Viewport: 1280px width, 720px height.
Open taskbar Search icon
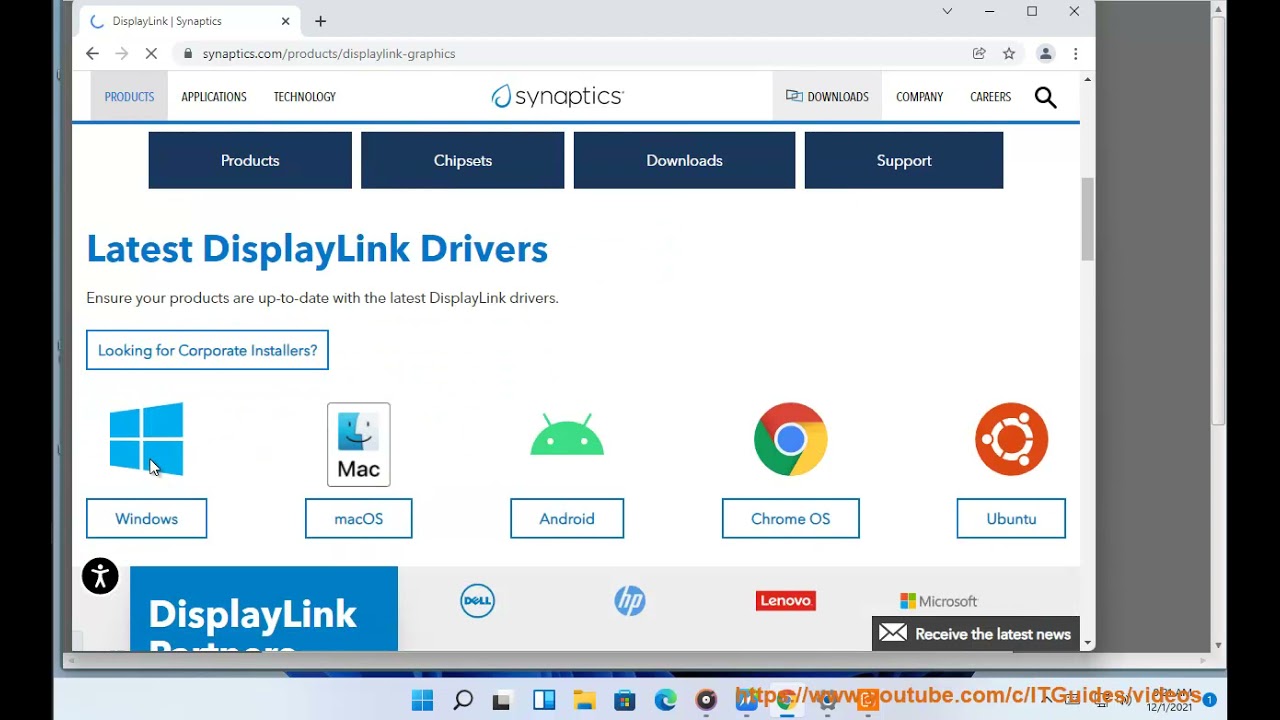[463, 701]
